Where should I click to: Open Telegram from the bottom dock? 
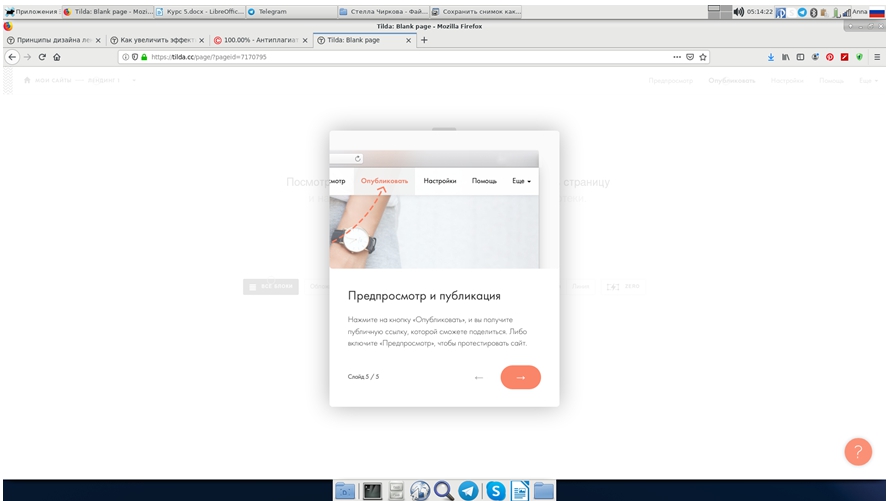click(x=468, y=490)
